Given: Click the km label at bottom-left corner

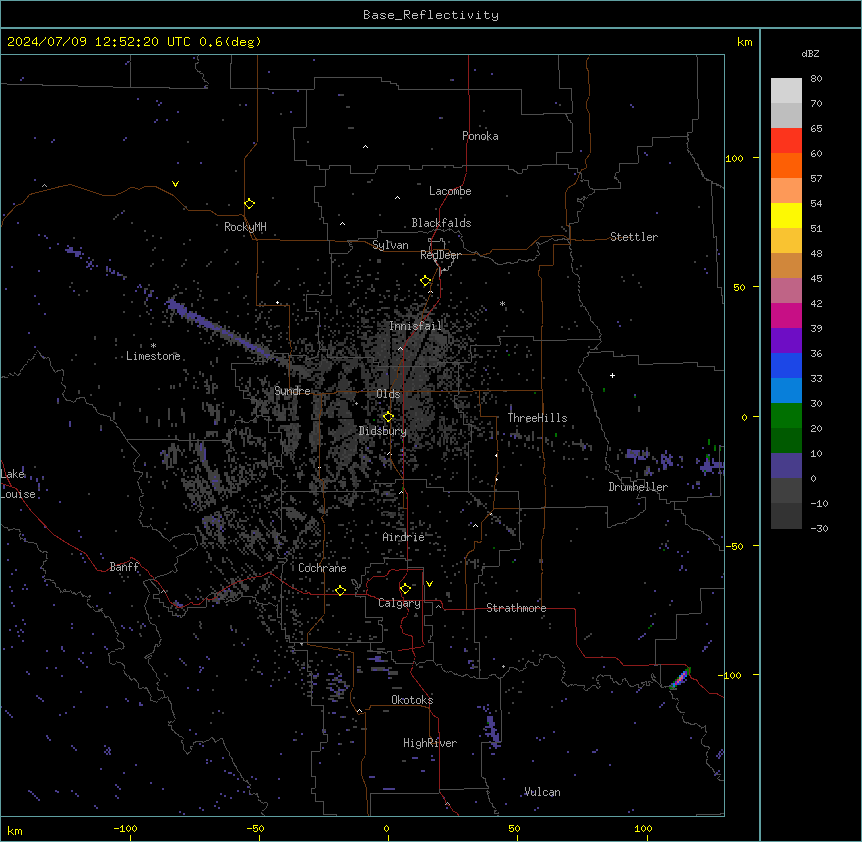Looking at the screenshot, I should (x=15, y=830).
